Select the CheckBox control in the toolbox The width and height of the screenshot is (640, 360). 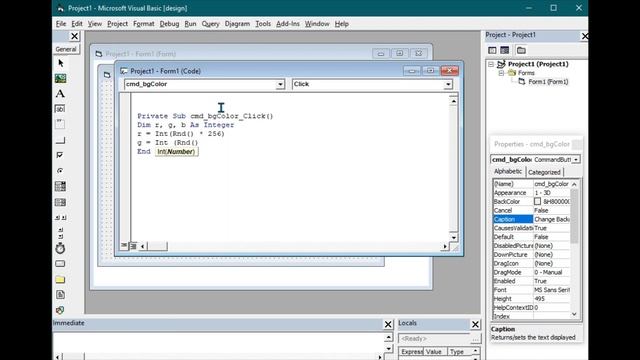[60, 155]
